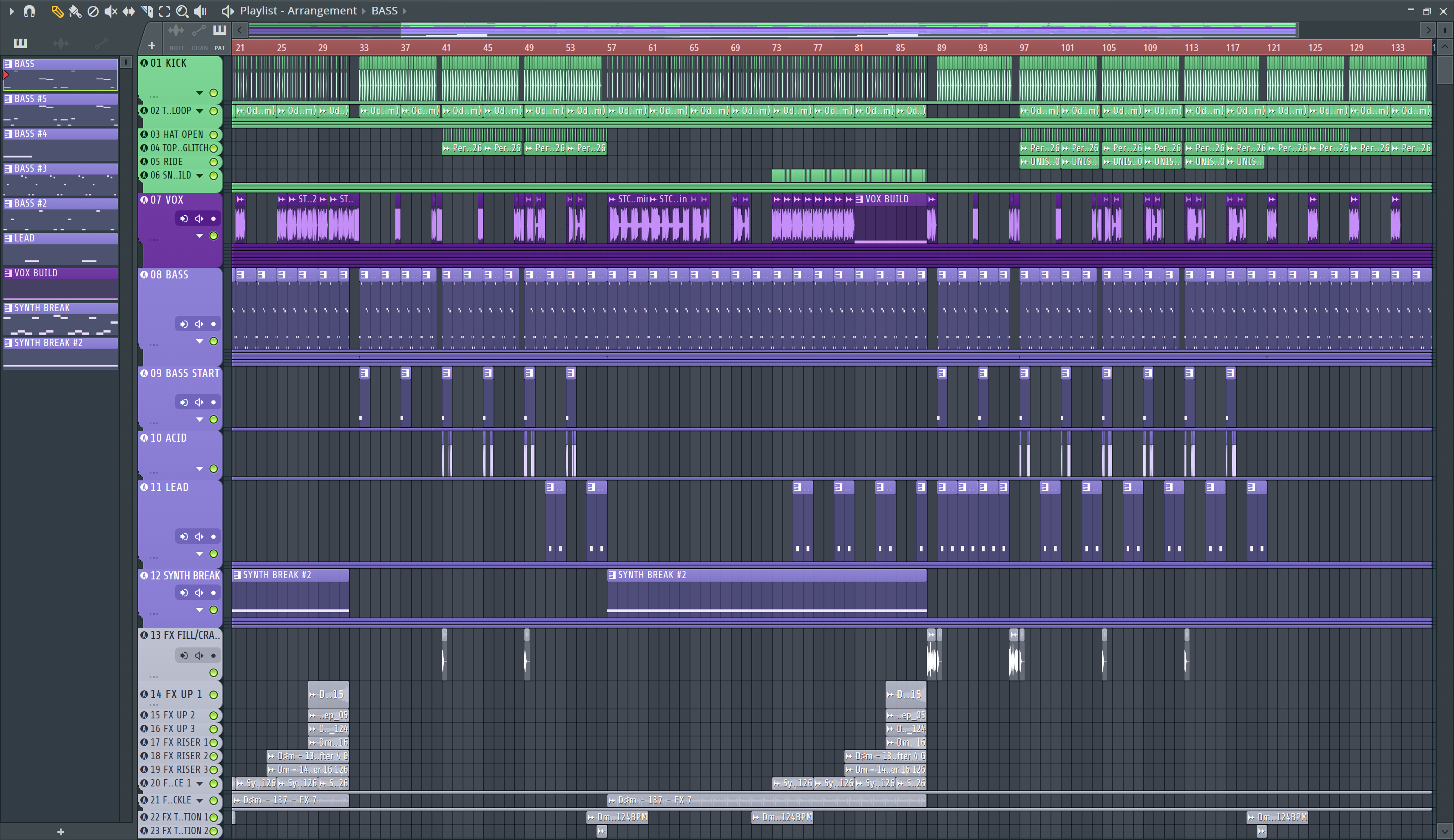The height and width of the screenshot is (840, 1454).
Task: Arm recording on 08 BASS track
Action: click(213, 324)
